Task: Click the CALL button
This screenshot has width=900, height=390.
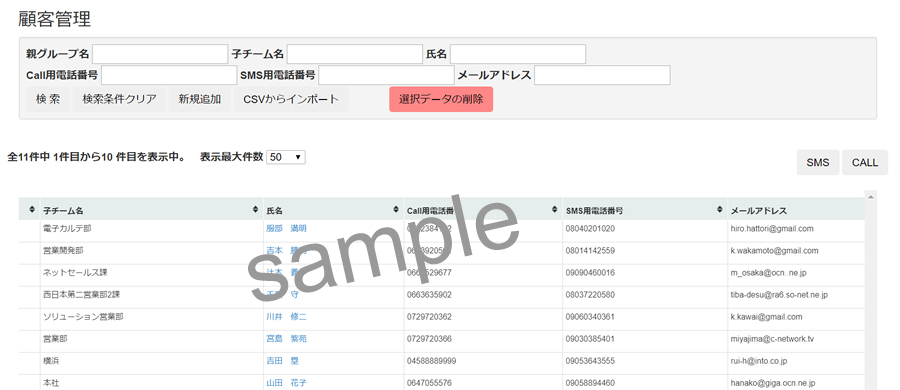Action: (865, 163)
